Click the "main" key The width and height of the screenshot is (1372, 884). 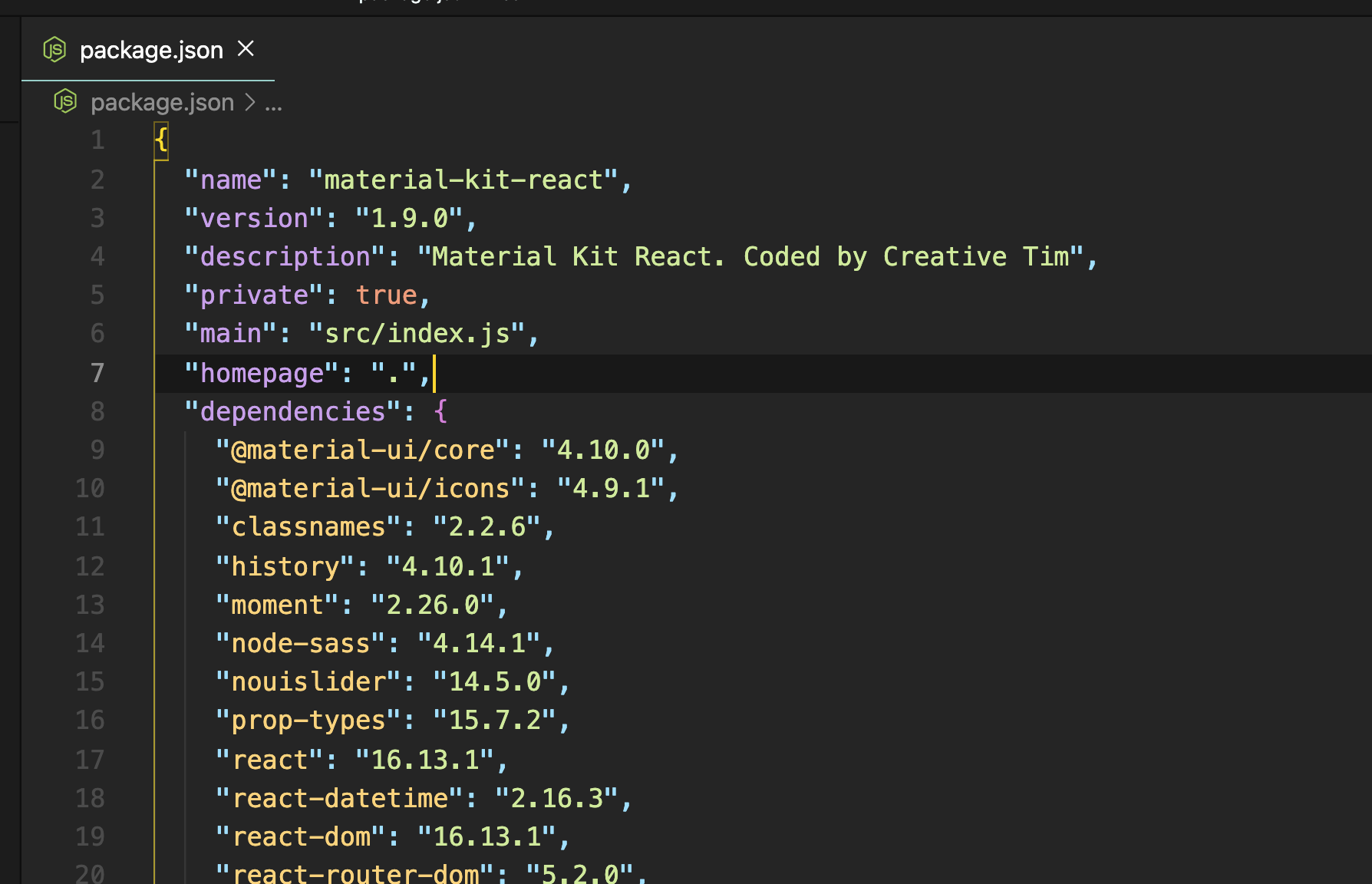[x=230, y=333]
